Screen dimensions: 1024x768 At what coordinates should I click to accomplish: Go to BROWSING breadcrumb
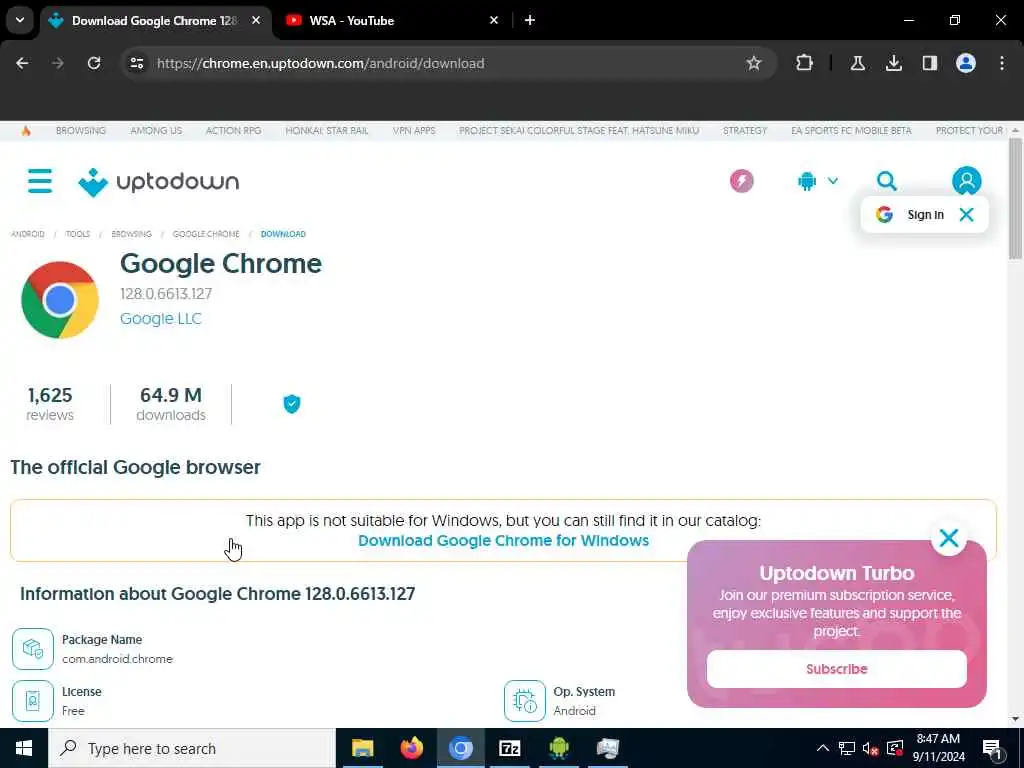click(x=131, y=234)
